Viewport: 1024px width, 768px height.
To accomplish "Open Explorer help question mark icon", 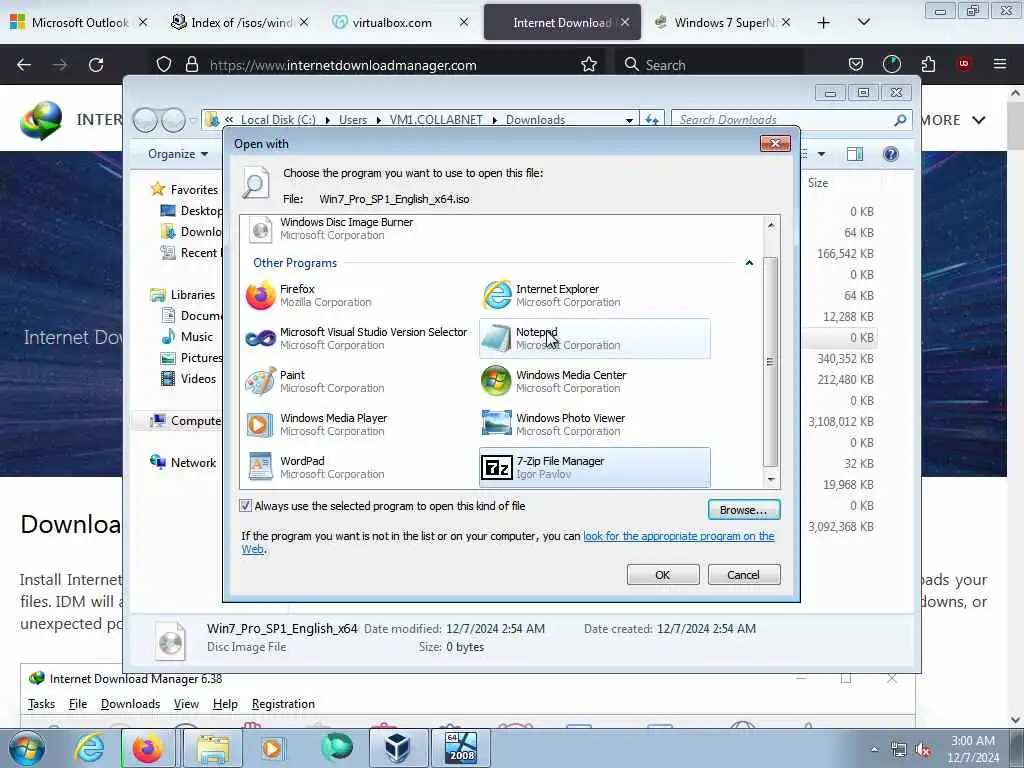I will (x=891, y=154).
